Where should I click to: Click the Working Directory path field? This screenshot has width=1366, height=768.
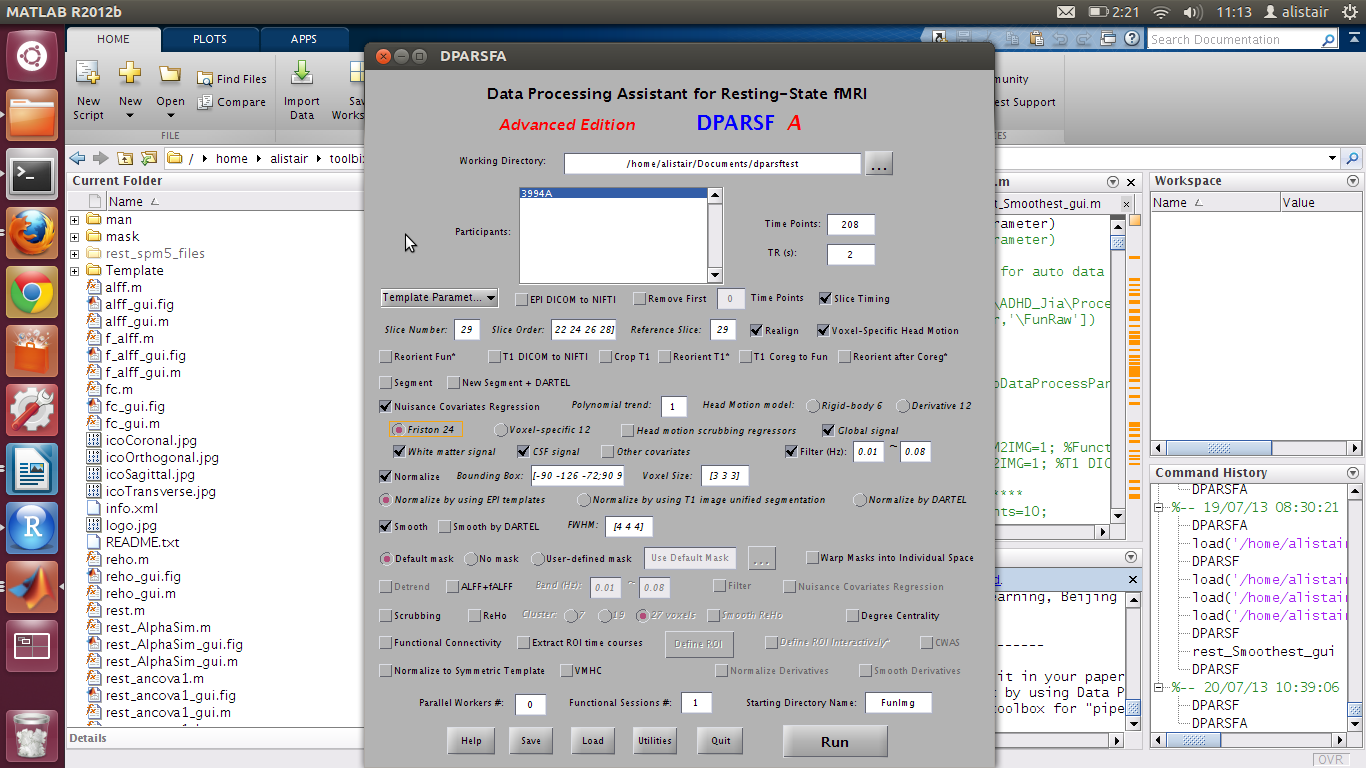[712, 163]
